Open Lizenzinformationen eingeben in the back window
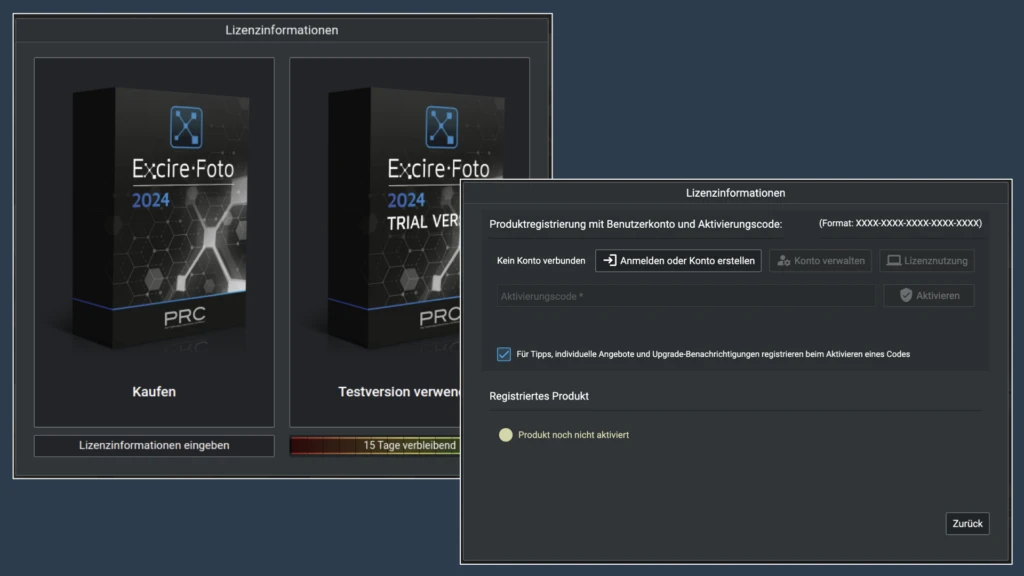Viewport: 1024px width, 576px height. coord(154,445)
